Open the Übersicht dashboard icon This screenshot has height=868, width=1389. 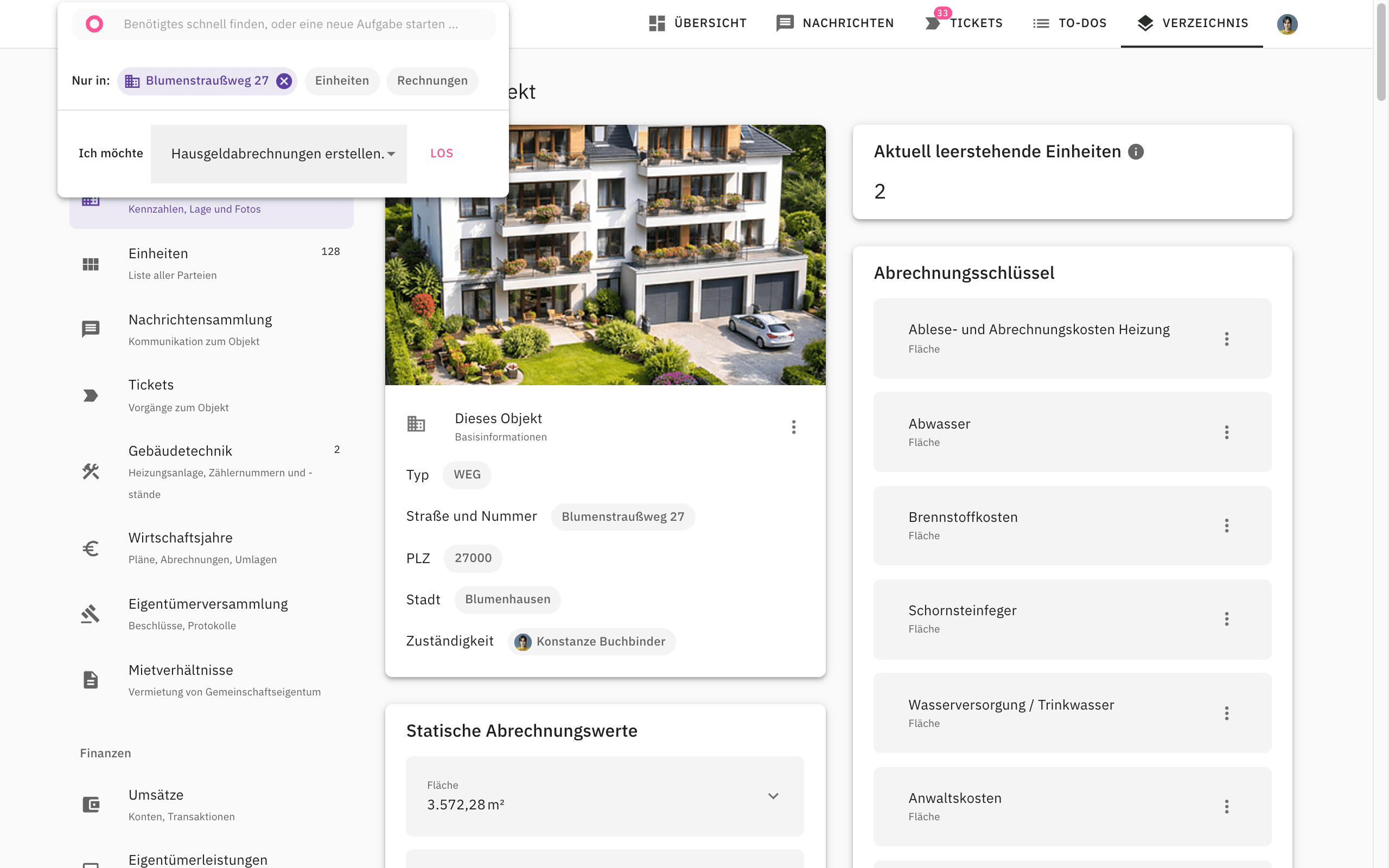pos(657,23)
